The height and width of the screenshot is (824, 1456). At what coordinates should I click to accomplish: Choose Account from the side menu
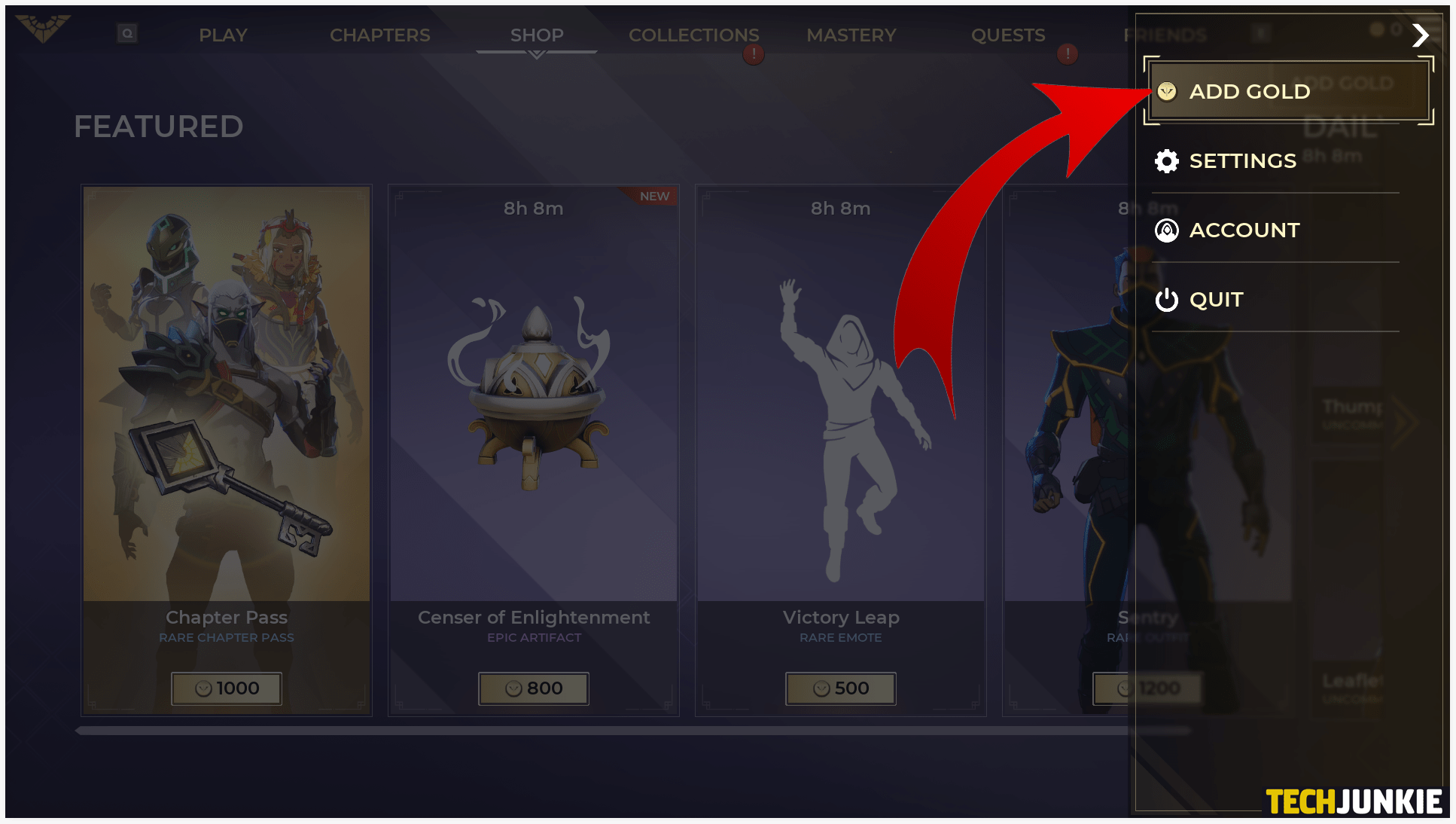(1275, 230)
